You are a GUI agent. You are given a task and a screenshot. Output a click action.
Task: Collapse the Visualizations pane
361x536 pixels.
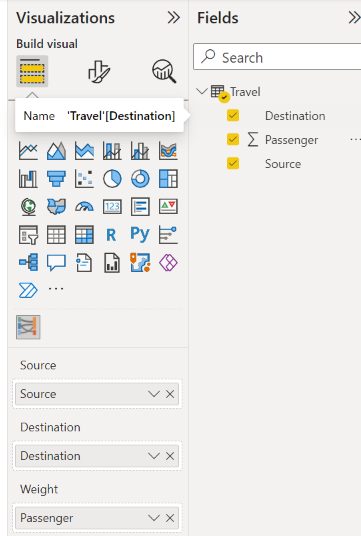click(173, 17)
